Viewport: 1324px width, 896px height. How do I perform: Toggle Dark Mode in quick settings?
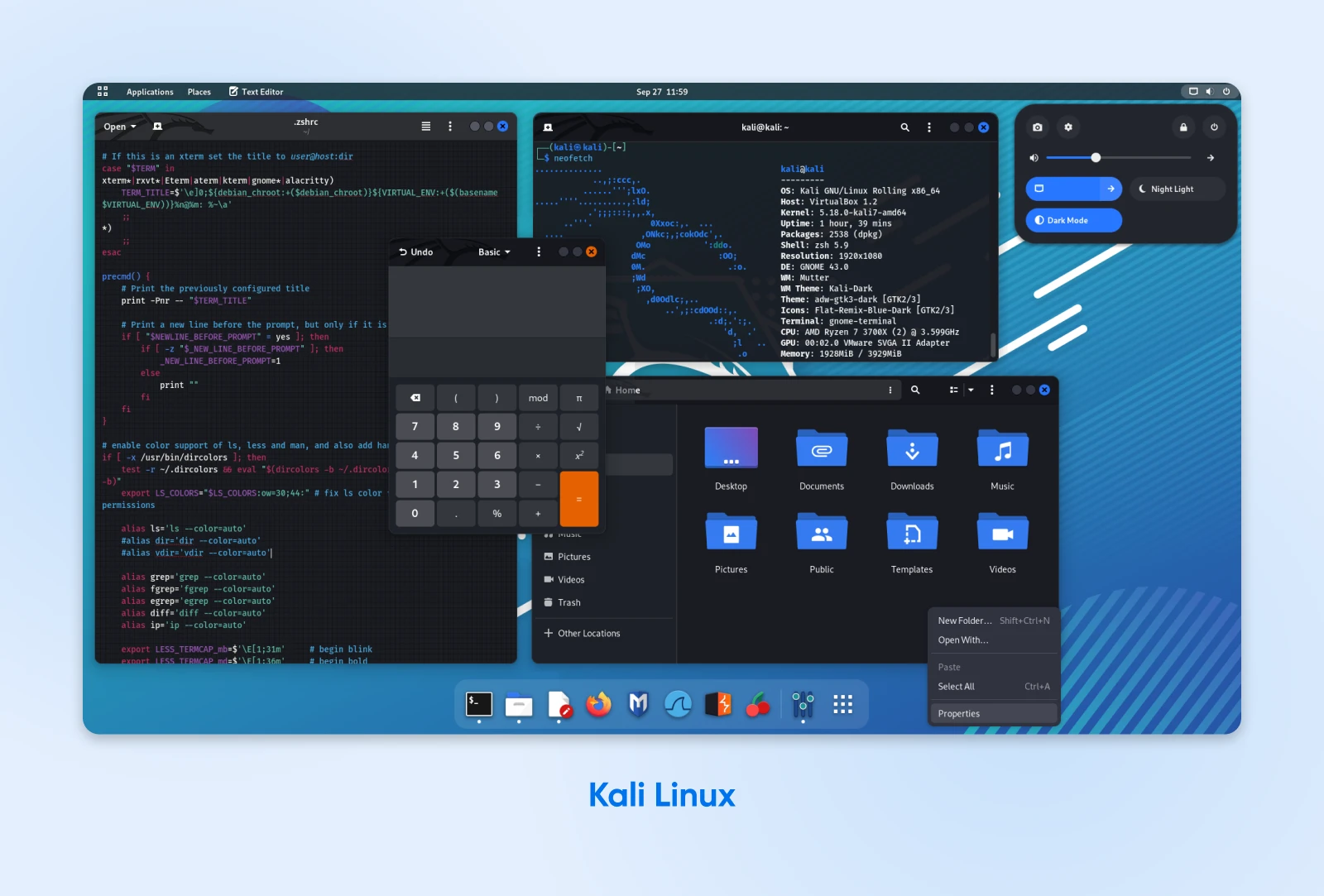[x=1074, y=220]
